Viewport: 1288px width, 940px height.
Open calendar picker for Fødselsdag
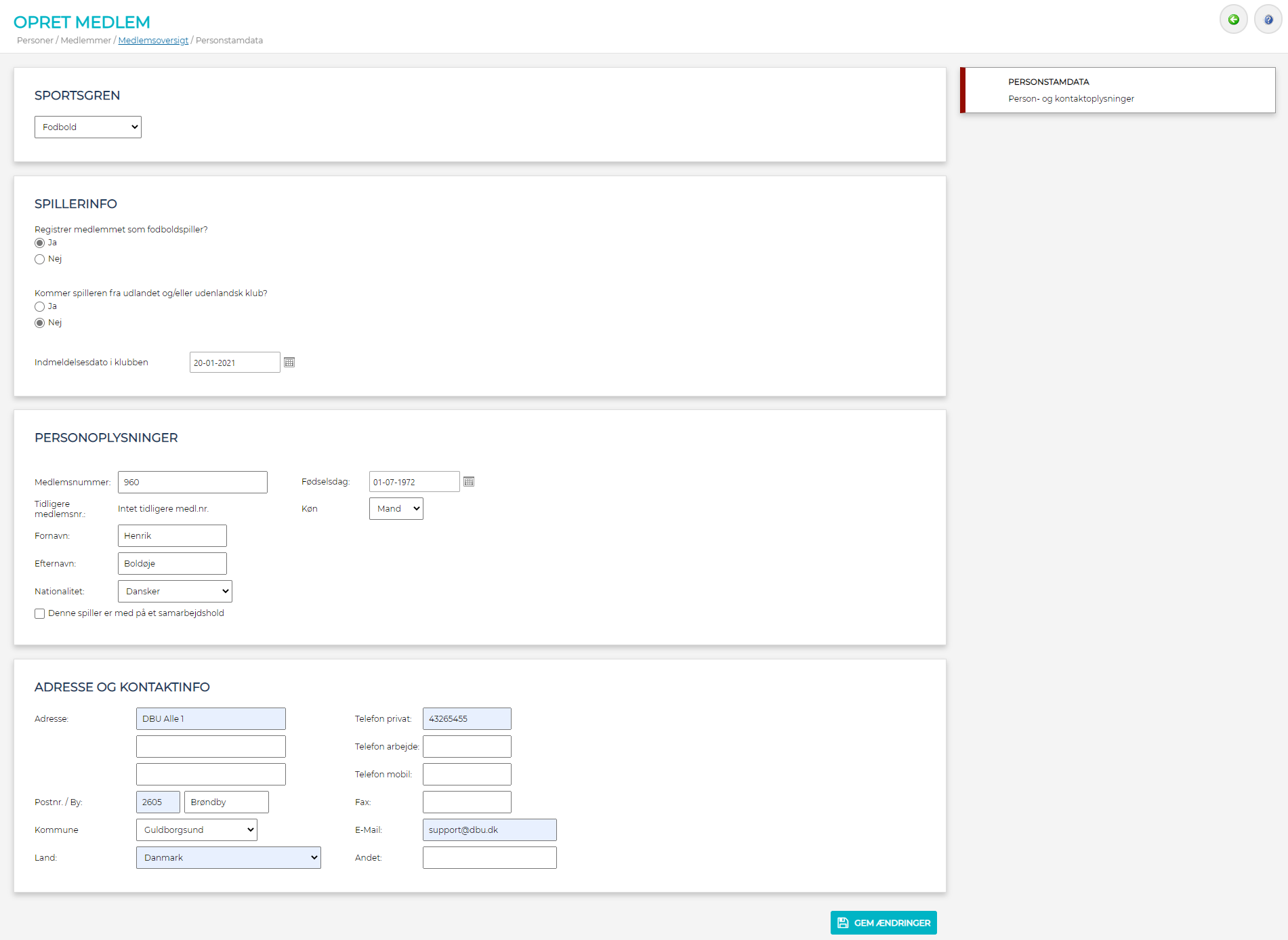coord(469,482)
